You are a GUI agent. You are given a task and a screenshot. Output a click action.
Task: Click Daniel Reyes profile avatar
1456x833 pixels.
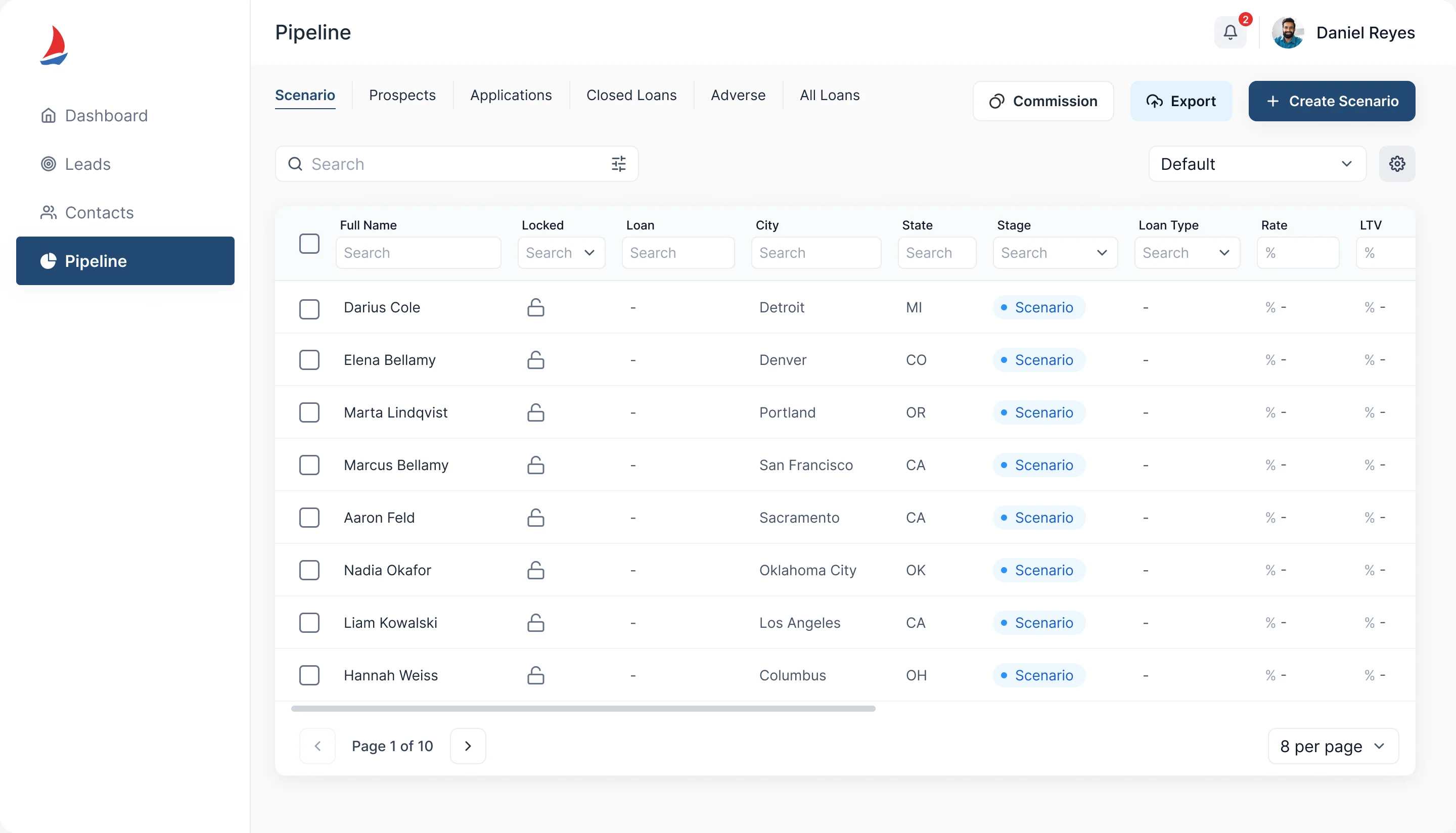coord(1287,33)
